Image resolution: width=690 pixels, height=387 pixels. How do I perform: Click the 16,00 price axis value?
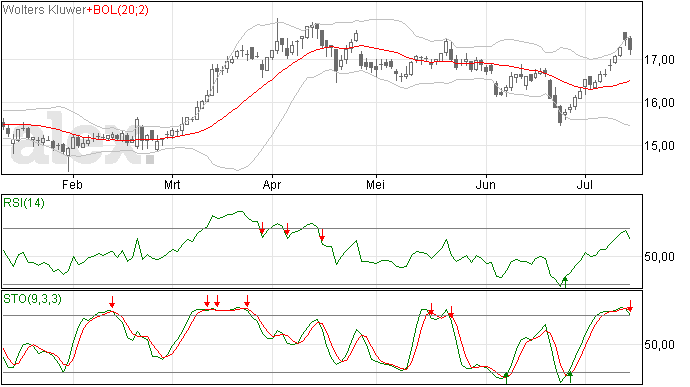pos(659,103)
